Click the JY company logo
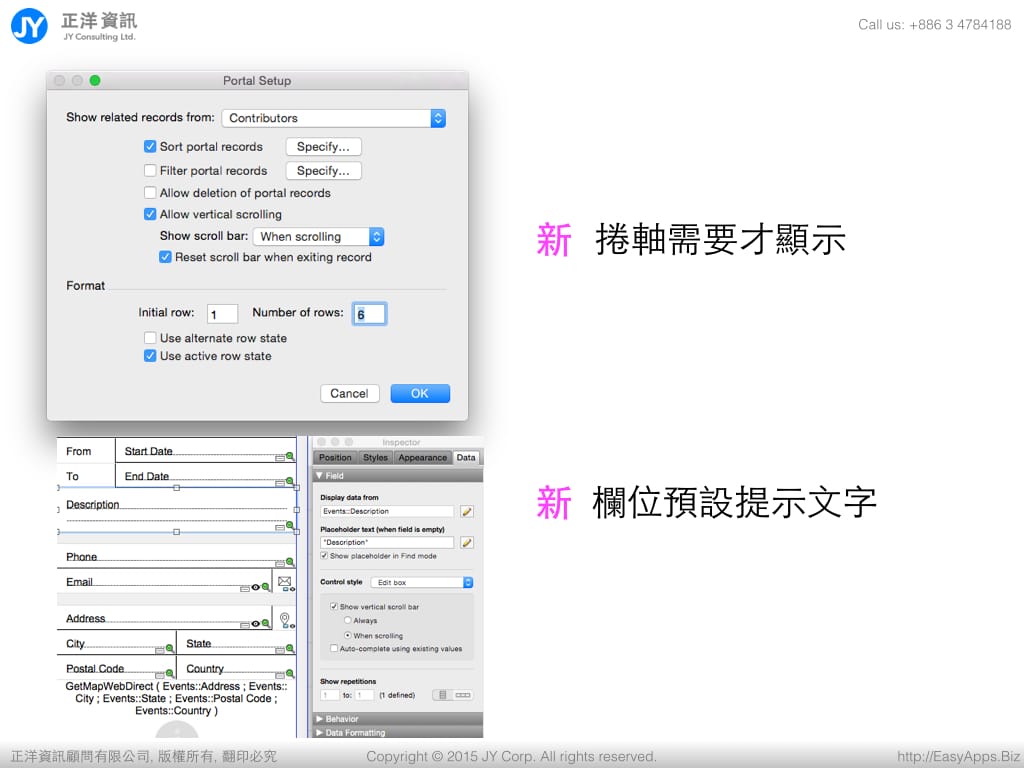Screen dimensions: 1024x768 click(x=29, y=25)
